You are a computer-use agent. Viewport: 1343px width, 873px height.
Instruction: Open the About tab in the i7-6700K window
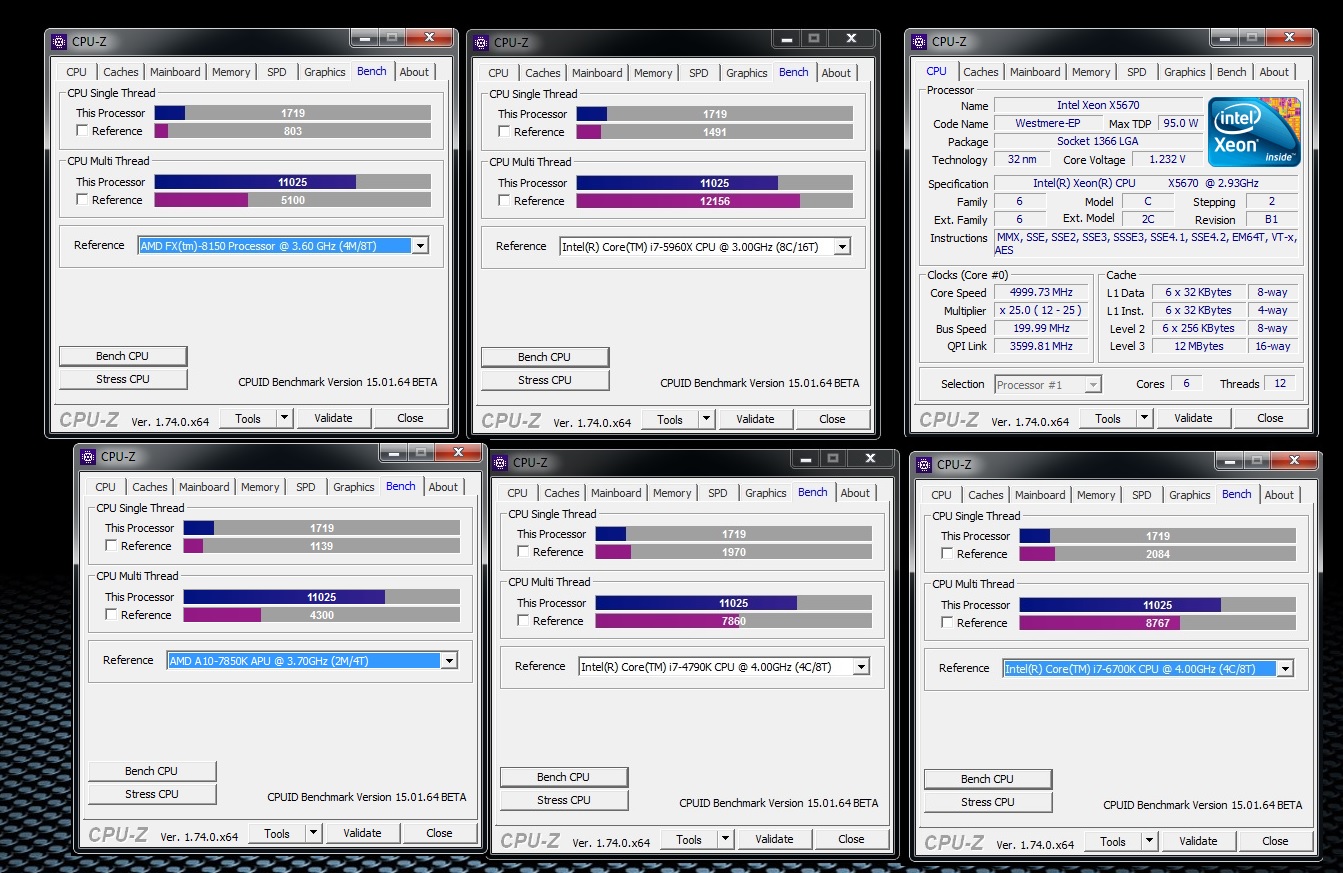tap(1279, 495)
